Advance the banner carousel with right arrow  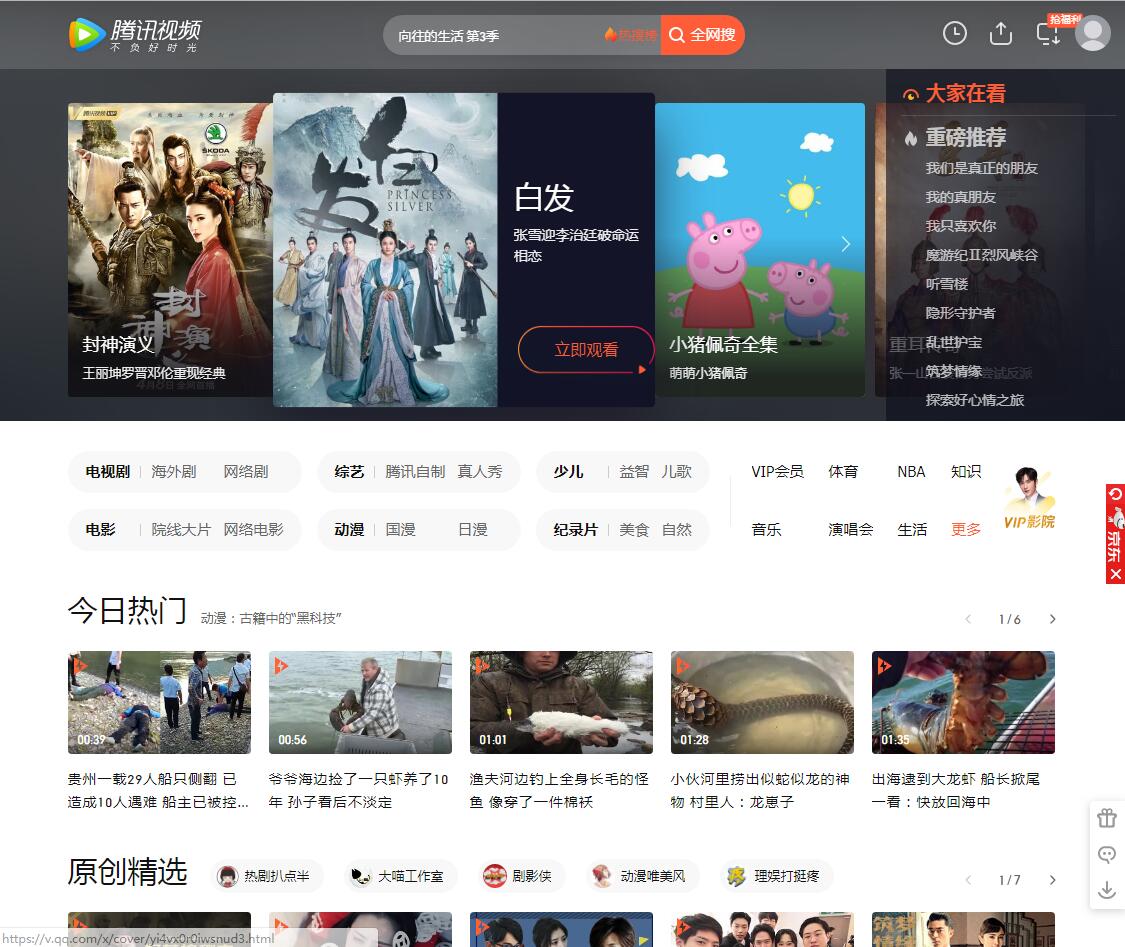846,244
